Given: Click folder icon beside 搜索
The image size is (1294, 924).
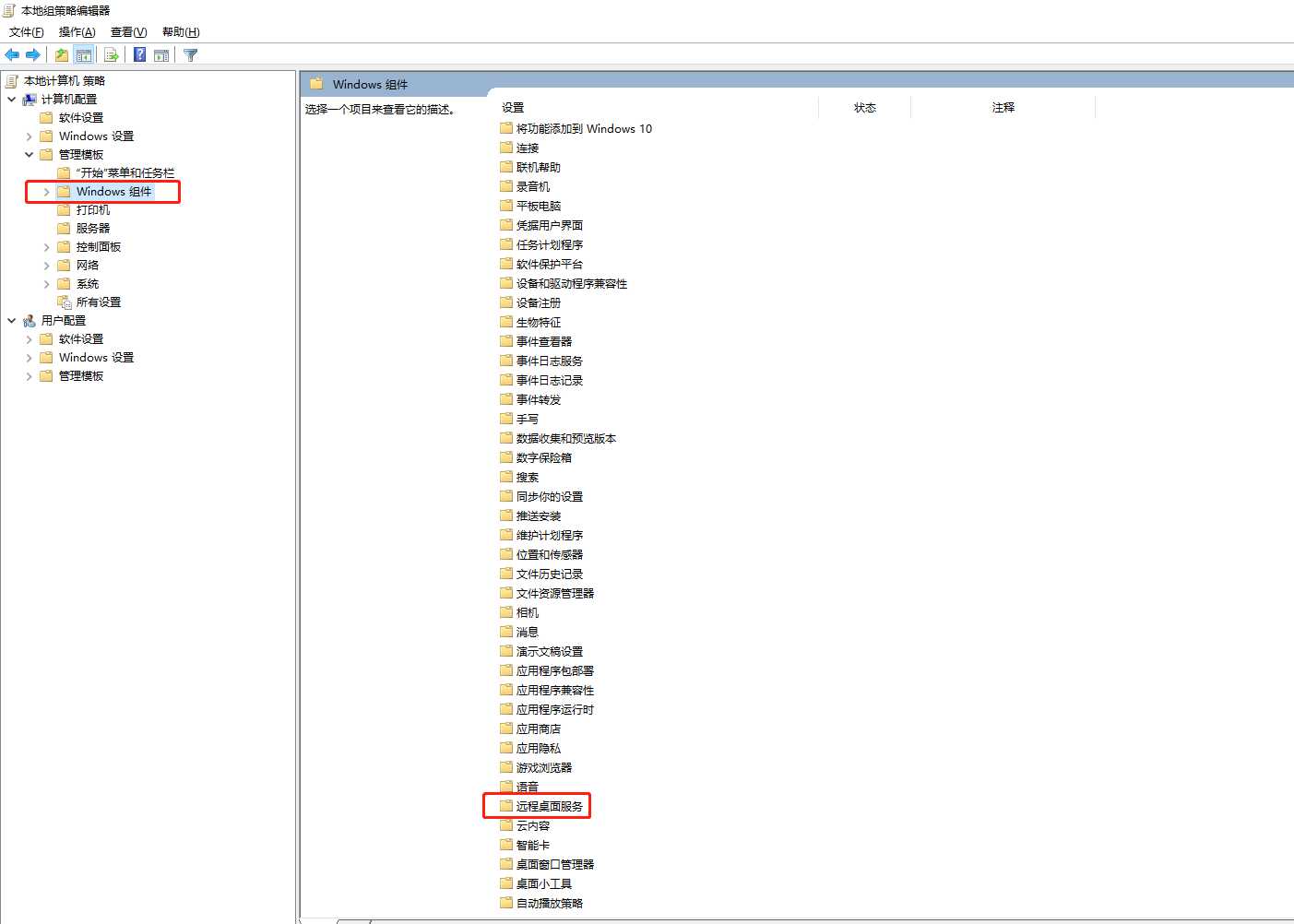Looking at the screenshot, I should (506, 477).
